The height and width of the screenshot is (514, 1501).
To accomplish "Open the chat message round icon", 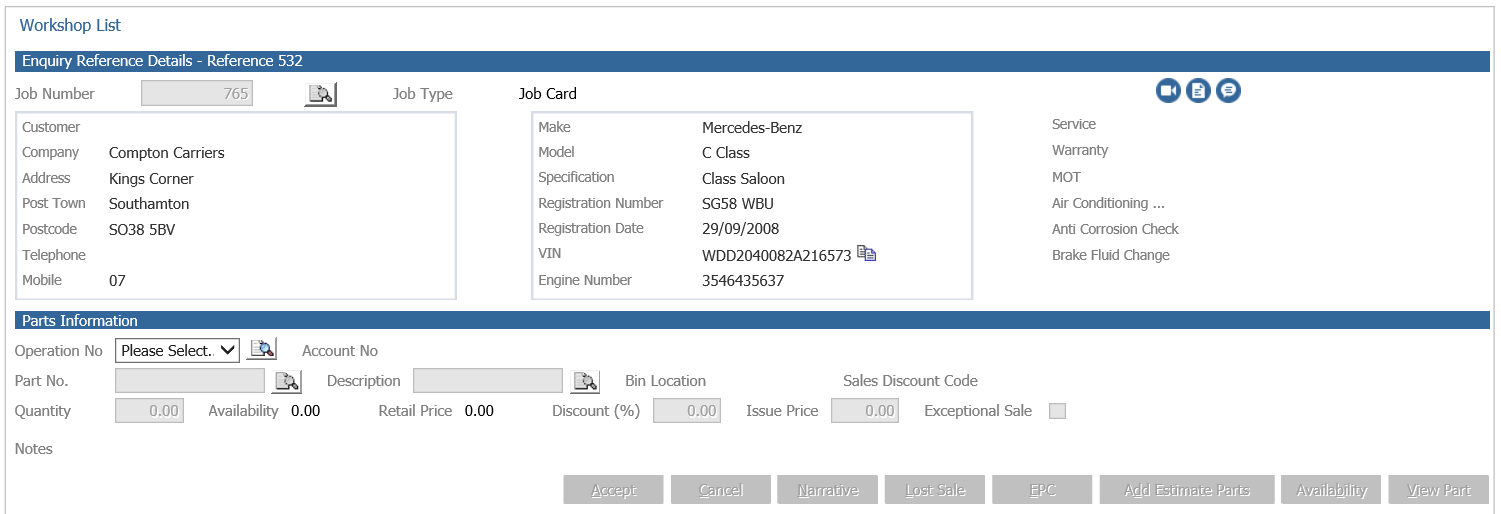I will coord(1228,91).
